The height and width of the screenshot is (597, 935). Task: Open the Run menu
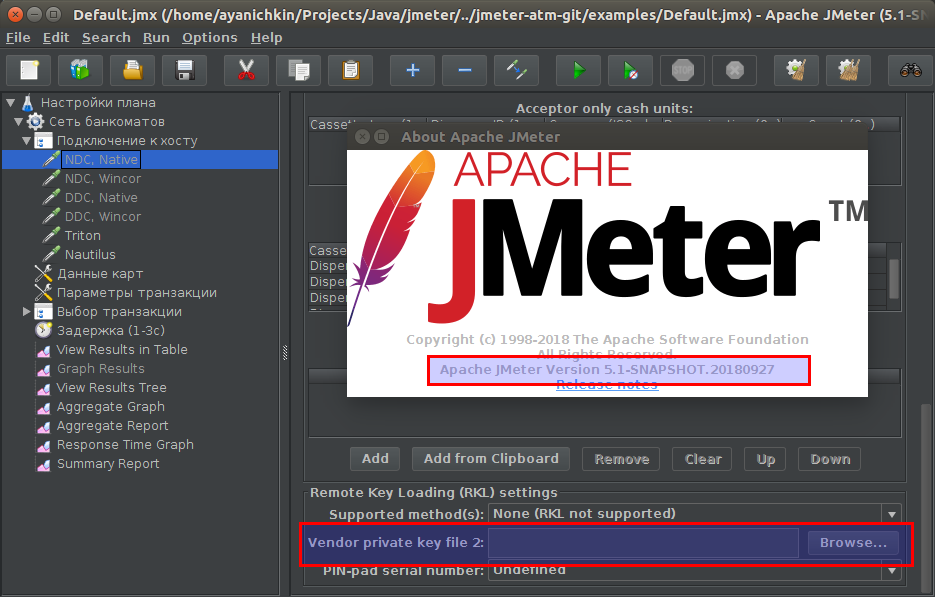point(156,38)
